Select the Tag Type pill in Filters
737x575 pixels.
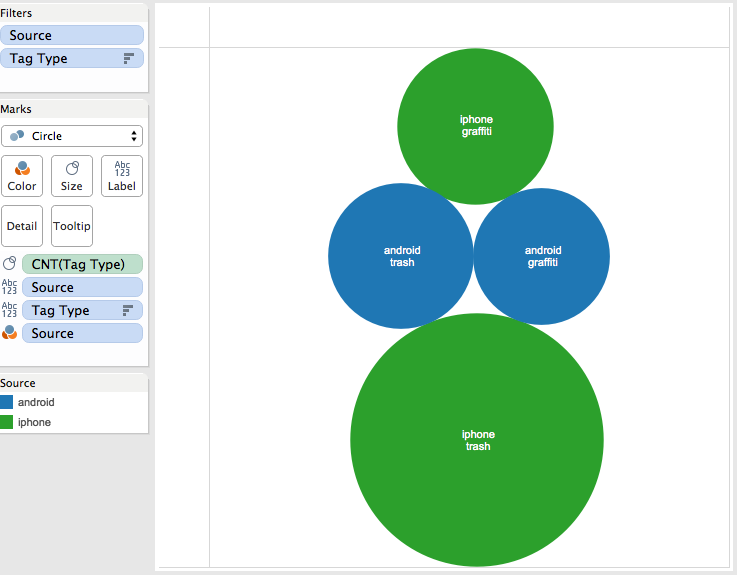[x=72, y=58]
